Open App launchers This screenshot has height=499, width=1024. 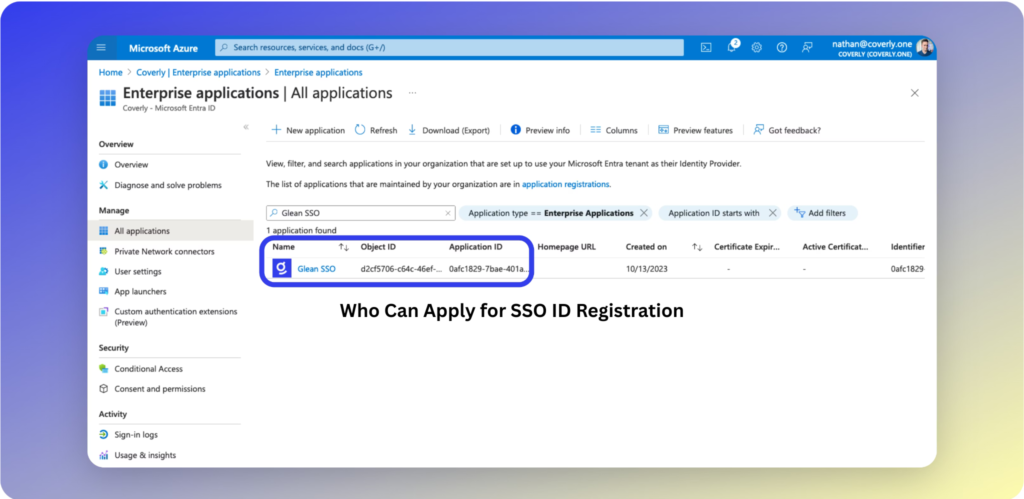pos(140,291)
